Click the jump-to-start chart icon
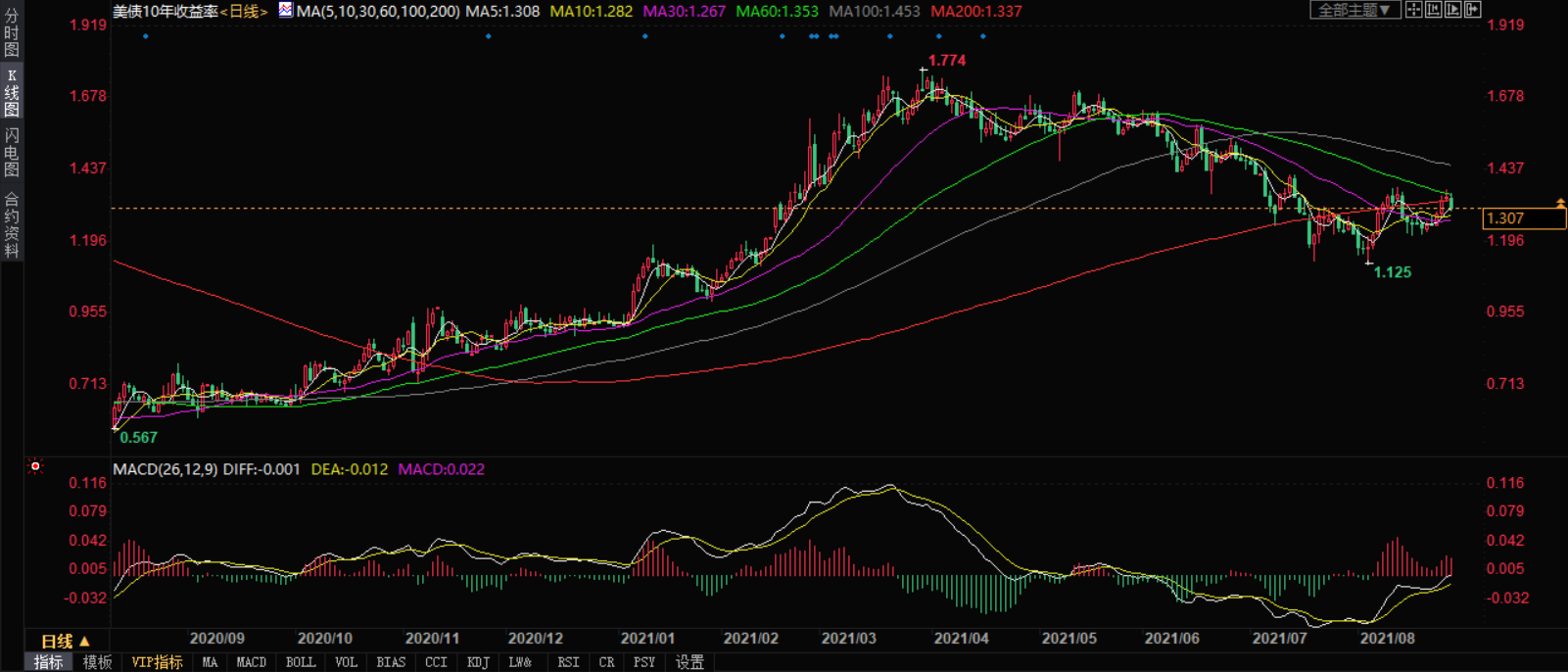 click(1433, 10)
